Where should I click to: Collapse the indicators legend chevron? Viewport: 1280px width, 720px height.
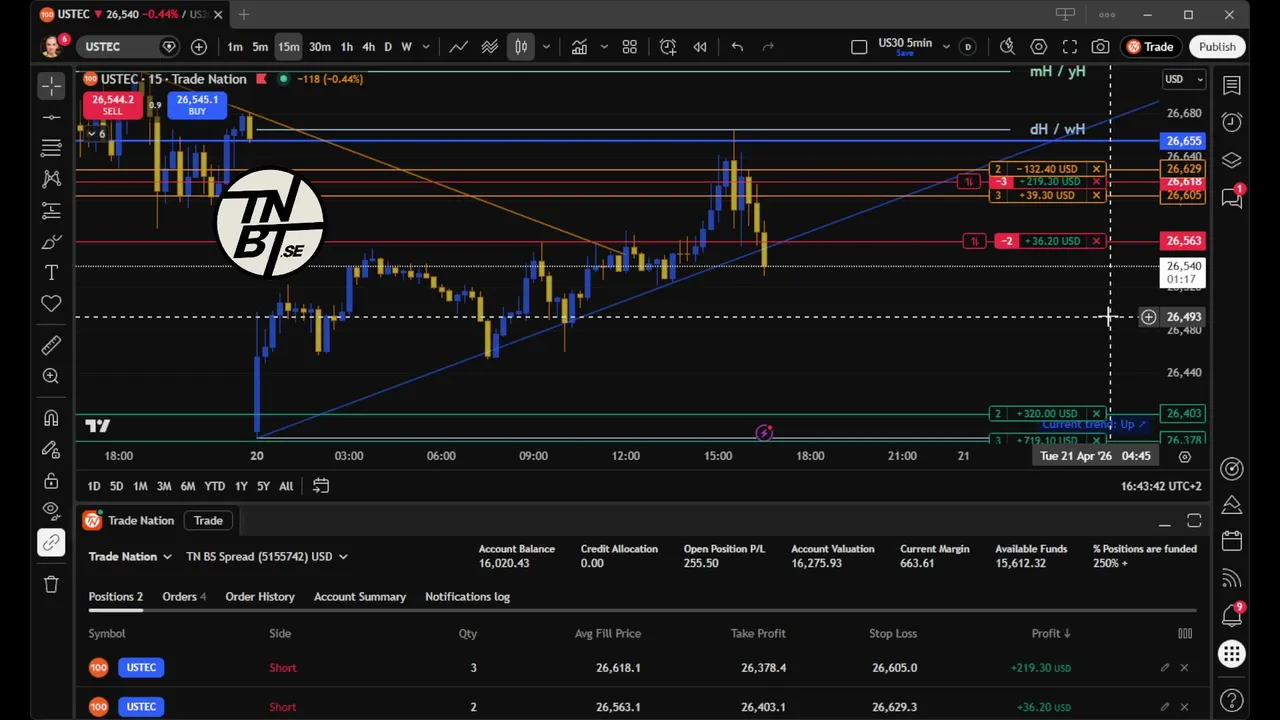click(91, 134)
